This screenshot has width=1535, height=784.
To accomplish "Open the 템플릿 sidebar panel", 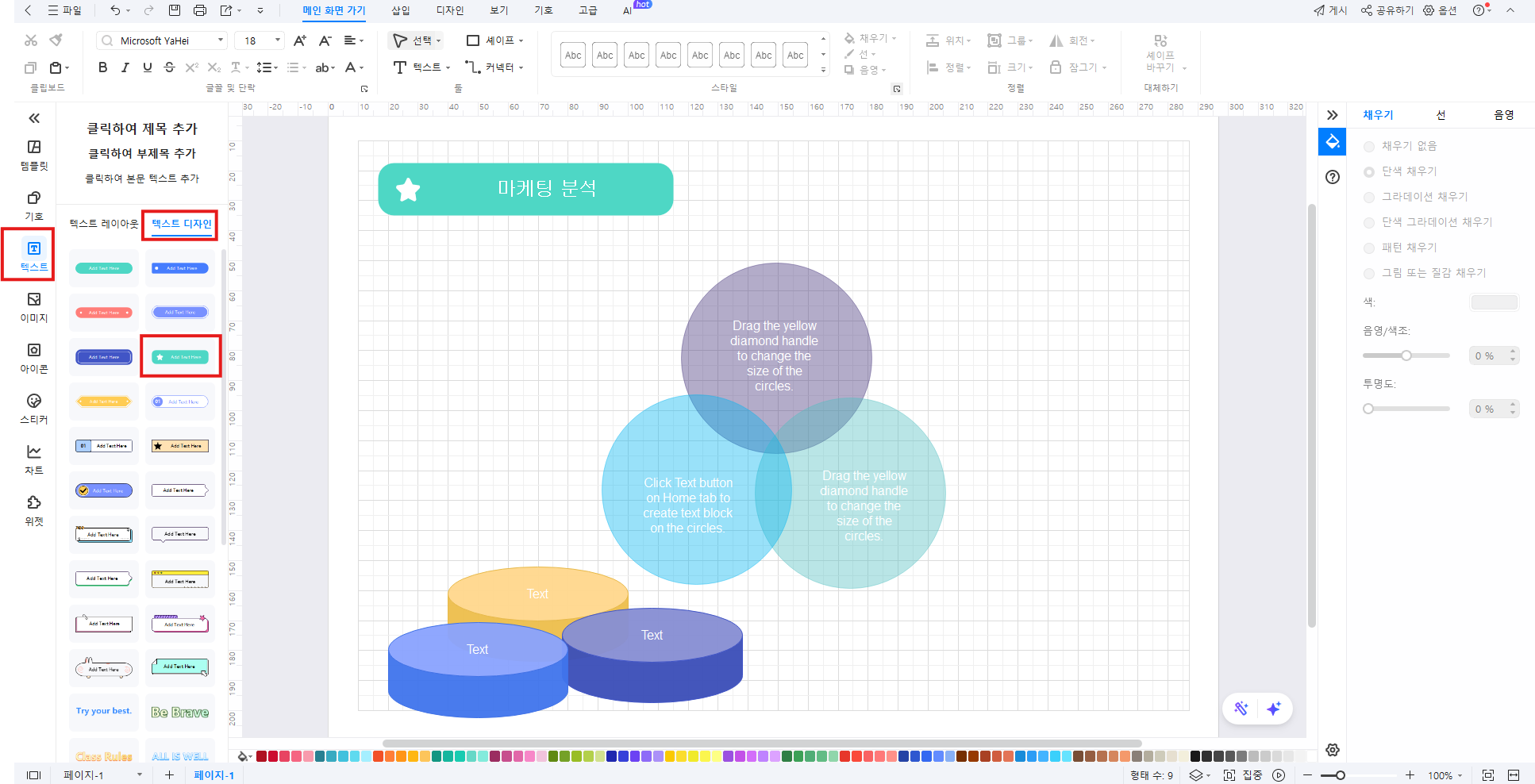I will tap(34, 155).
